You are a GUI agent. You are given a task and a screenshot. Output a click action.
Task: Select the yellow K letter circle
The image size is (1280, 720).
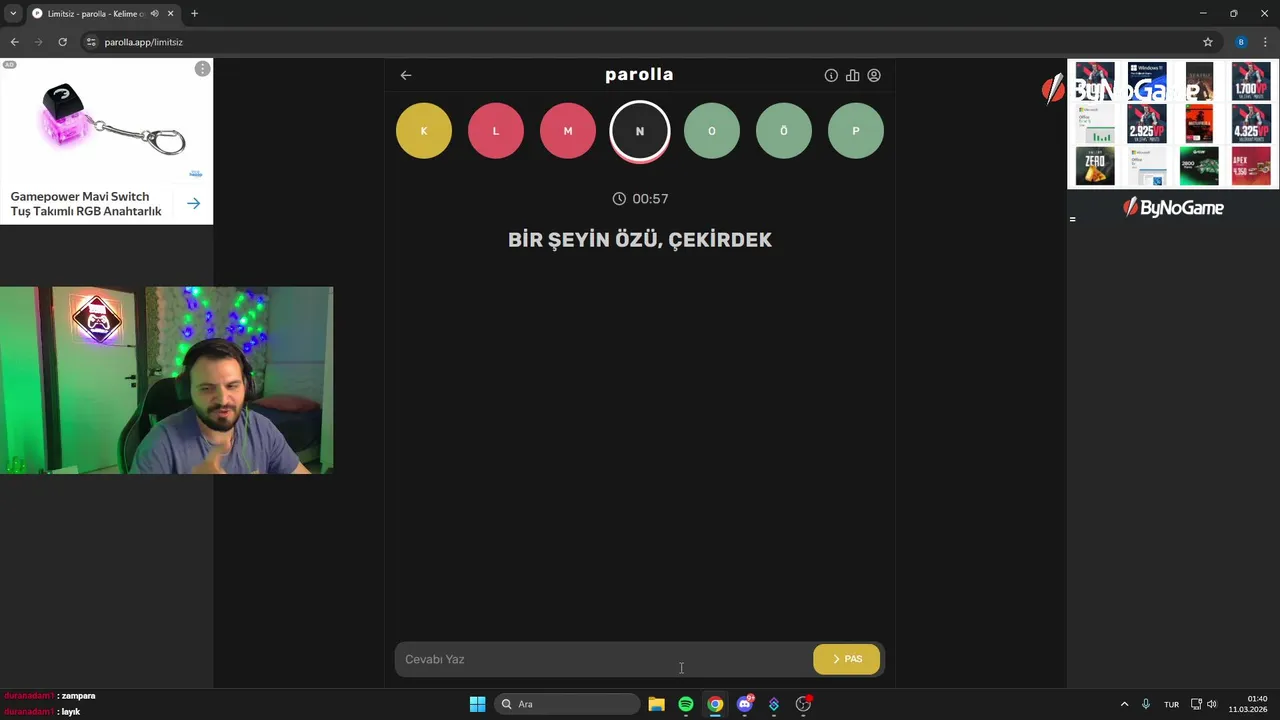pyautogui.click(x=424, y=131)
